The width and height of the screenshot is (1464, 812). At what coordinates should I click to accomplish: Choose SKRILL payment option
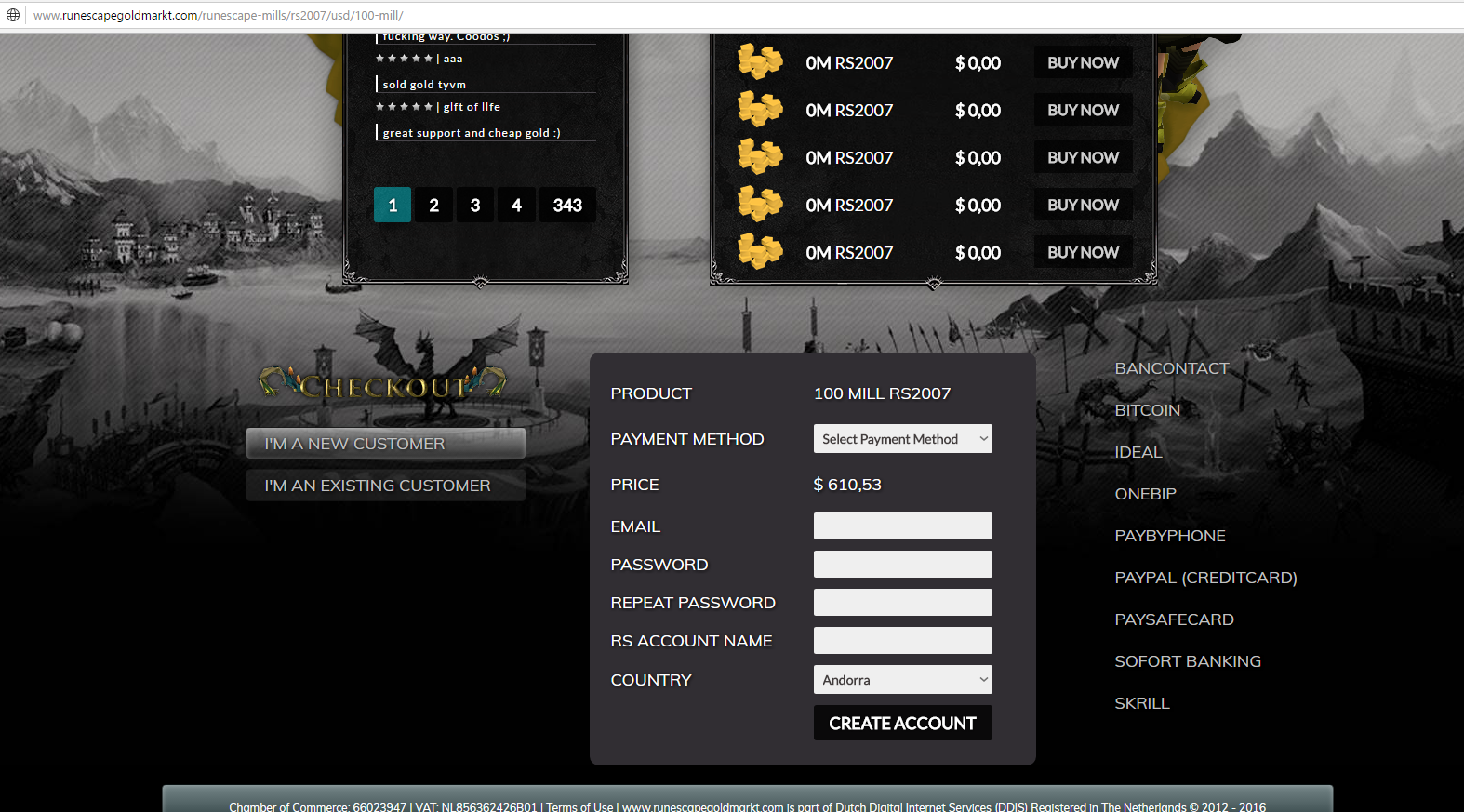(1142, 703)
